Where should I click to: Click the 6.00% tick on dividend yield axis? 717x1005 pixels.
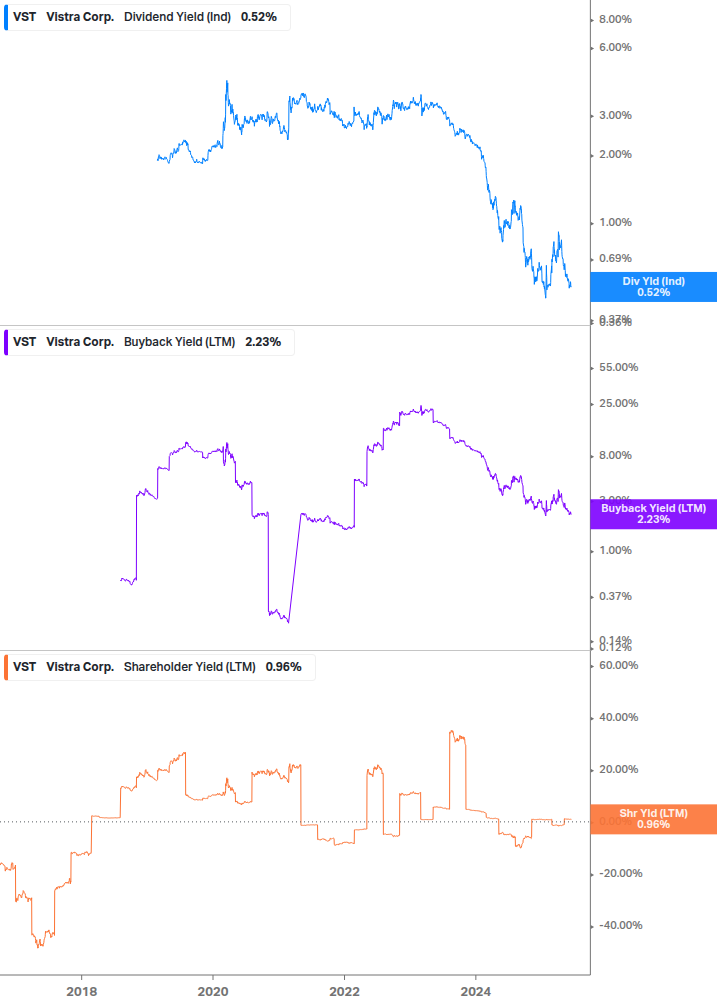tap(615, 47)
